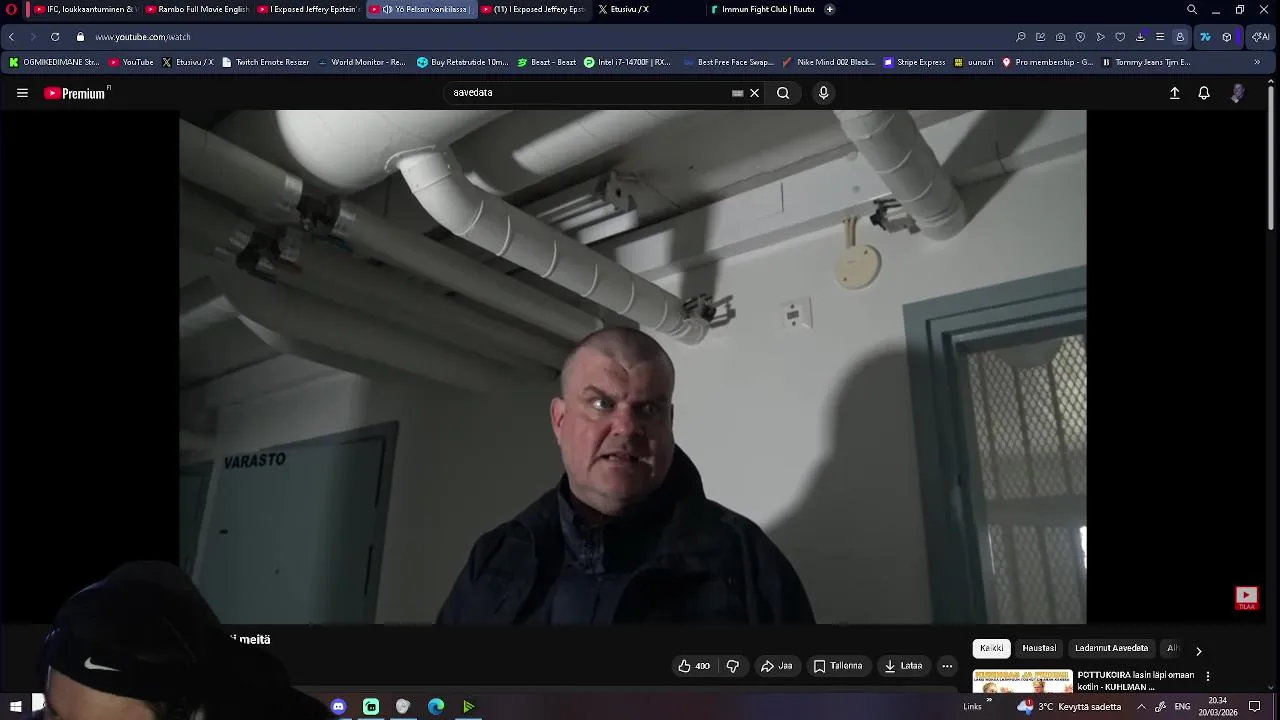Pause the video by clicking the player
Viewport: 1280px width, 720px height.
pos(632,366)
